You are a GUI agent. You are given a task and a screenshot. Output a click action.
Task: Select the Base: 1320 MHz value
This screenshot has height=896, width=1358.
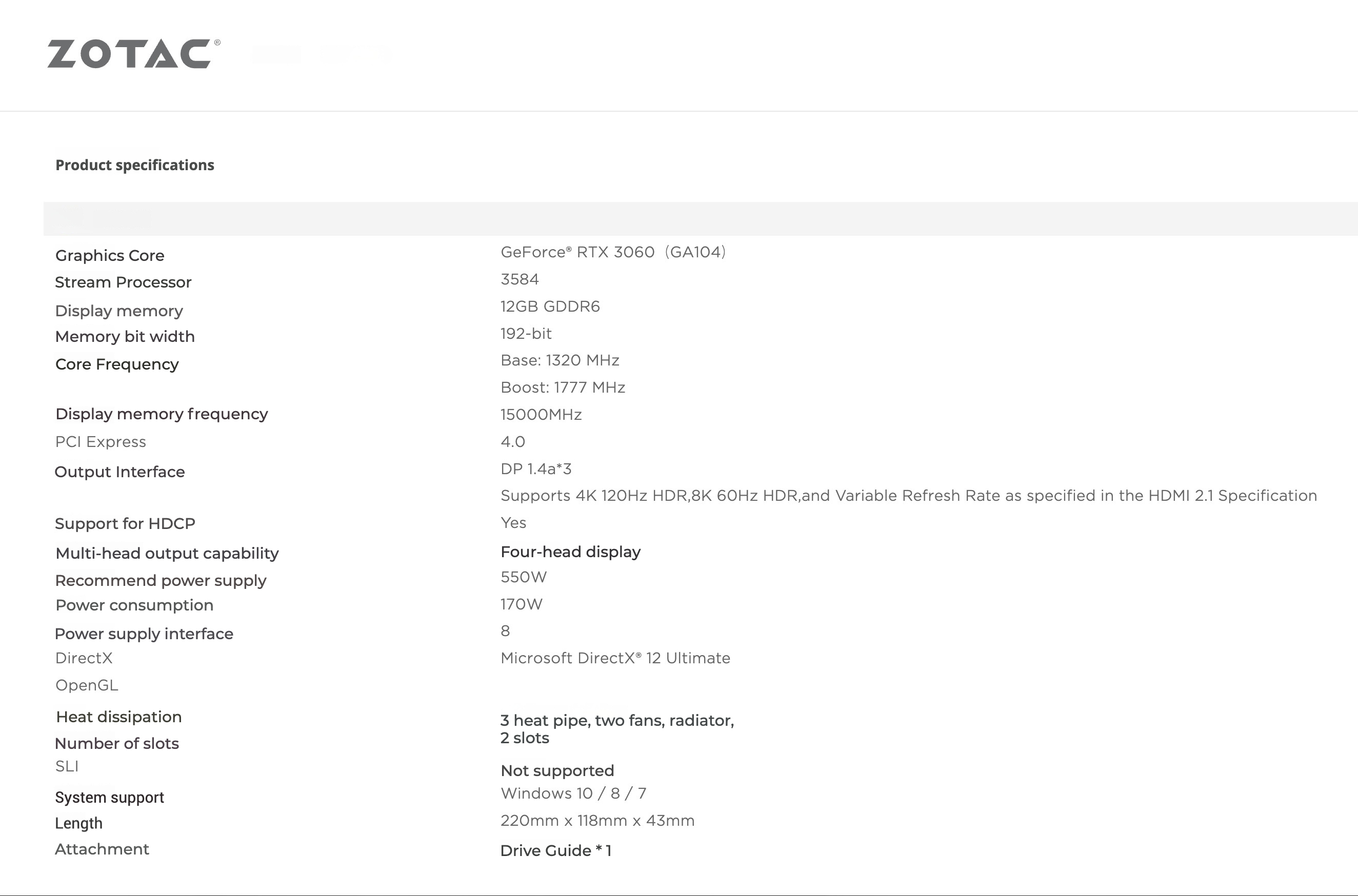(x=560, y=360)
